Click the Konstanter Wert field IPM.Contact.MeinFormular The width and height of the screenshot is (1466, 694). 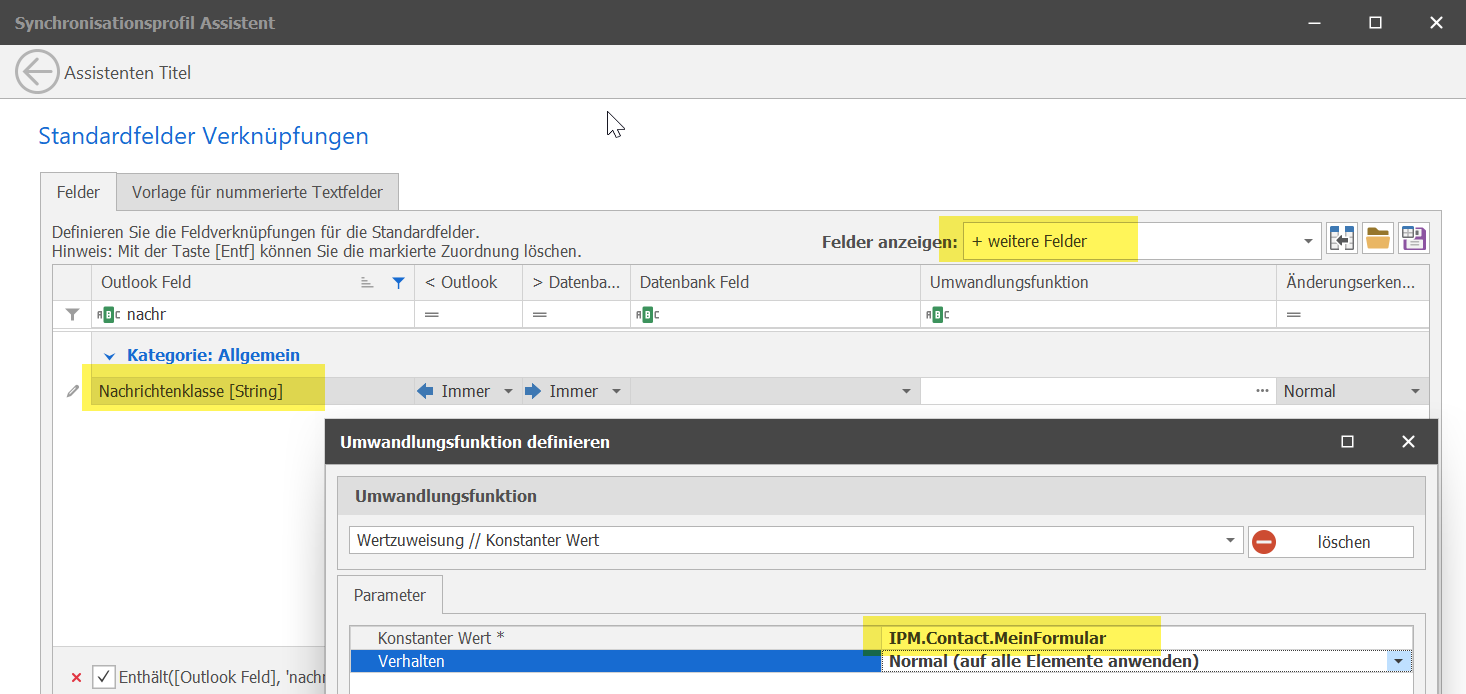pos(1145,638)
